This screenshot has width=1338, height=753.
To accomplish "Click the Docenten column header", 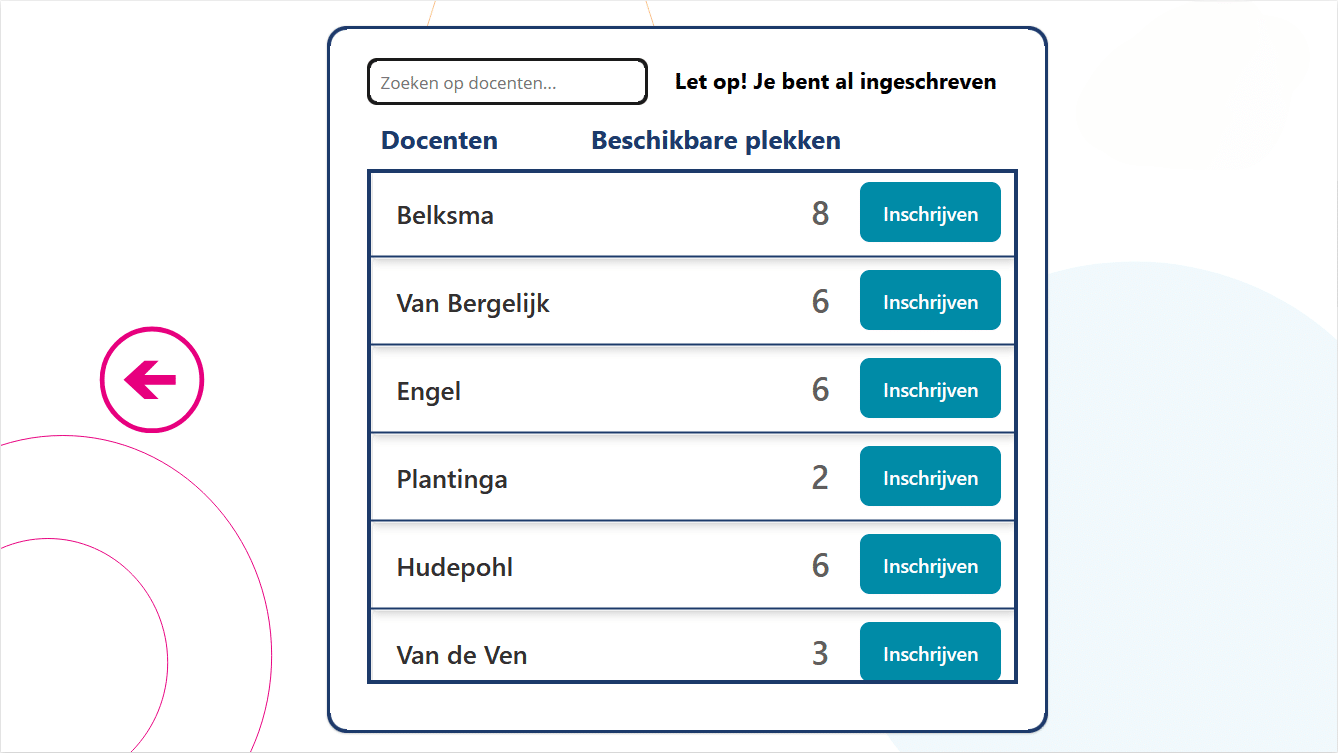I will pyautogui.click(x=439, y=140).
